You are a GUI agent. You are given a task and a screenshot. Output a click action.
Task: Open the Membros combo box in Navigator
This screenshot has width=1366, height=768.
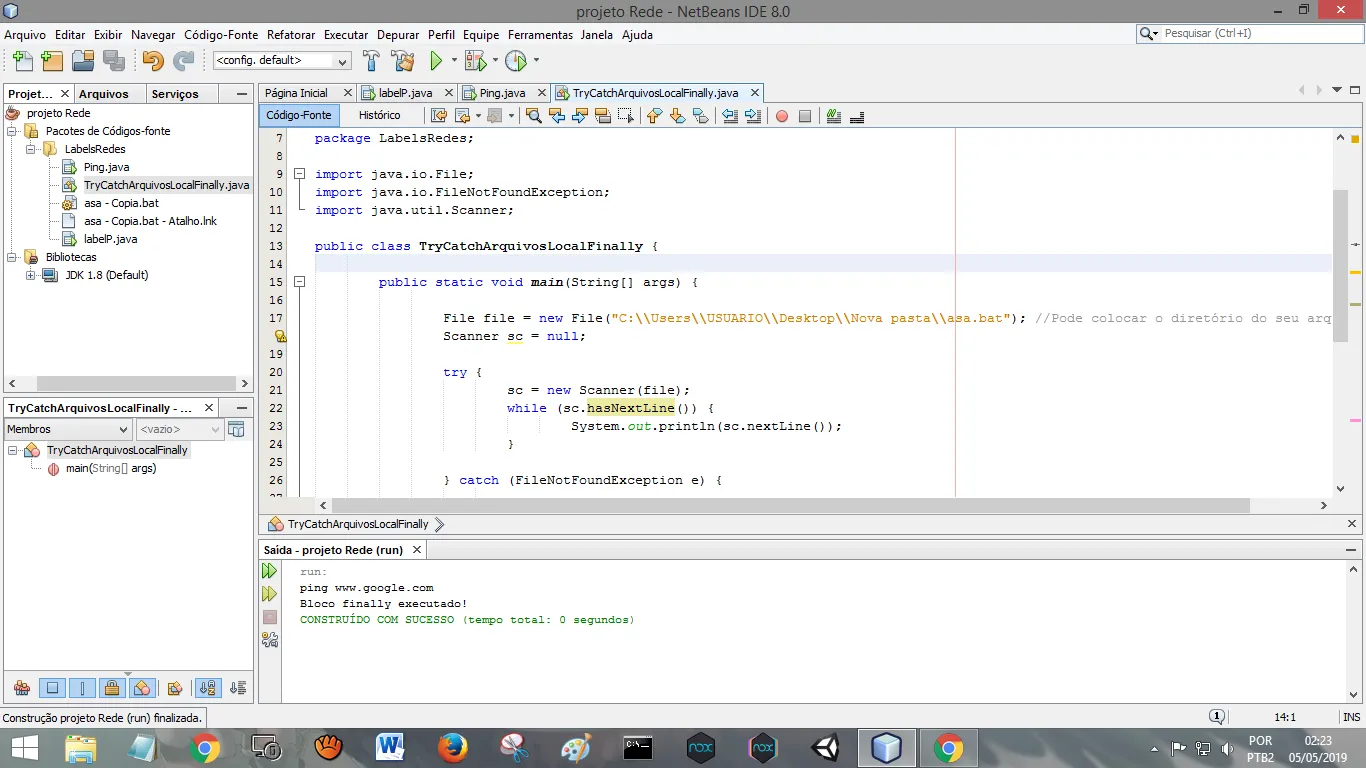68,429
